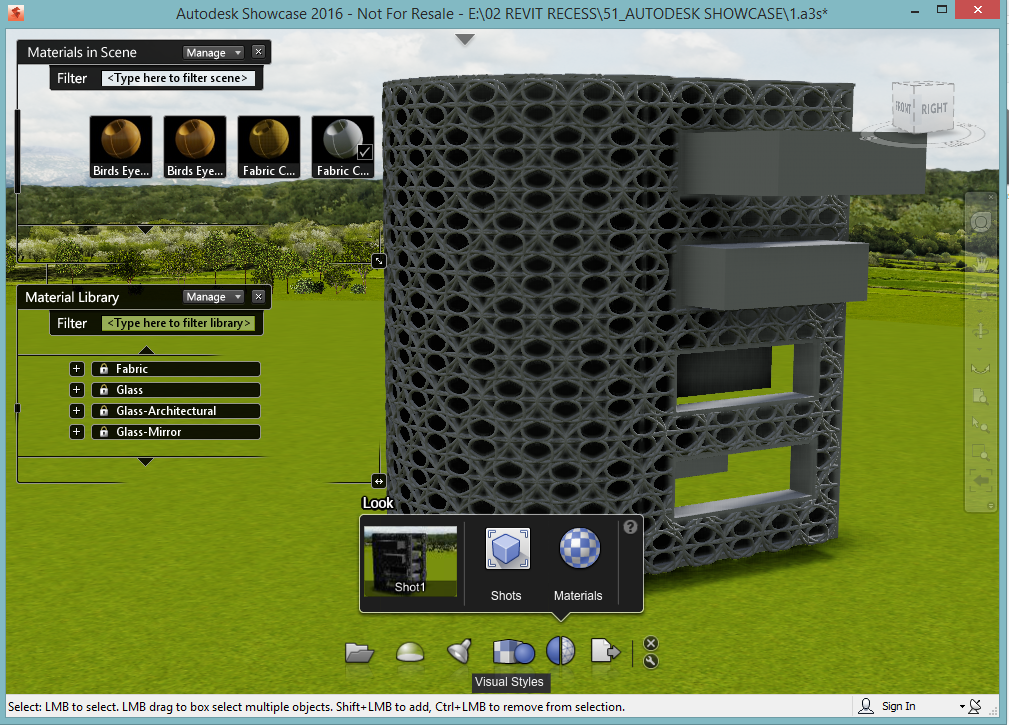Viewport: 1009px width, 725px height.
Task: Click the scene filter input field
Action: [178, 78]
